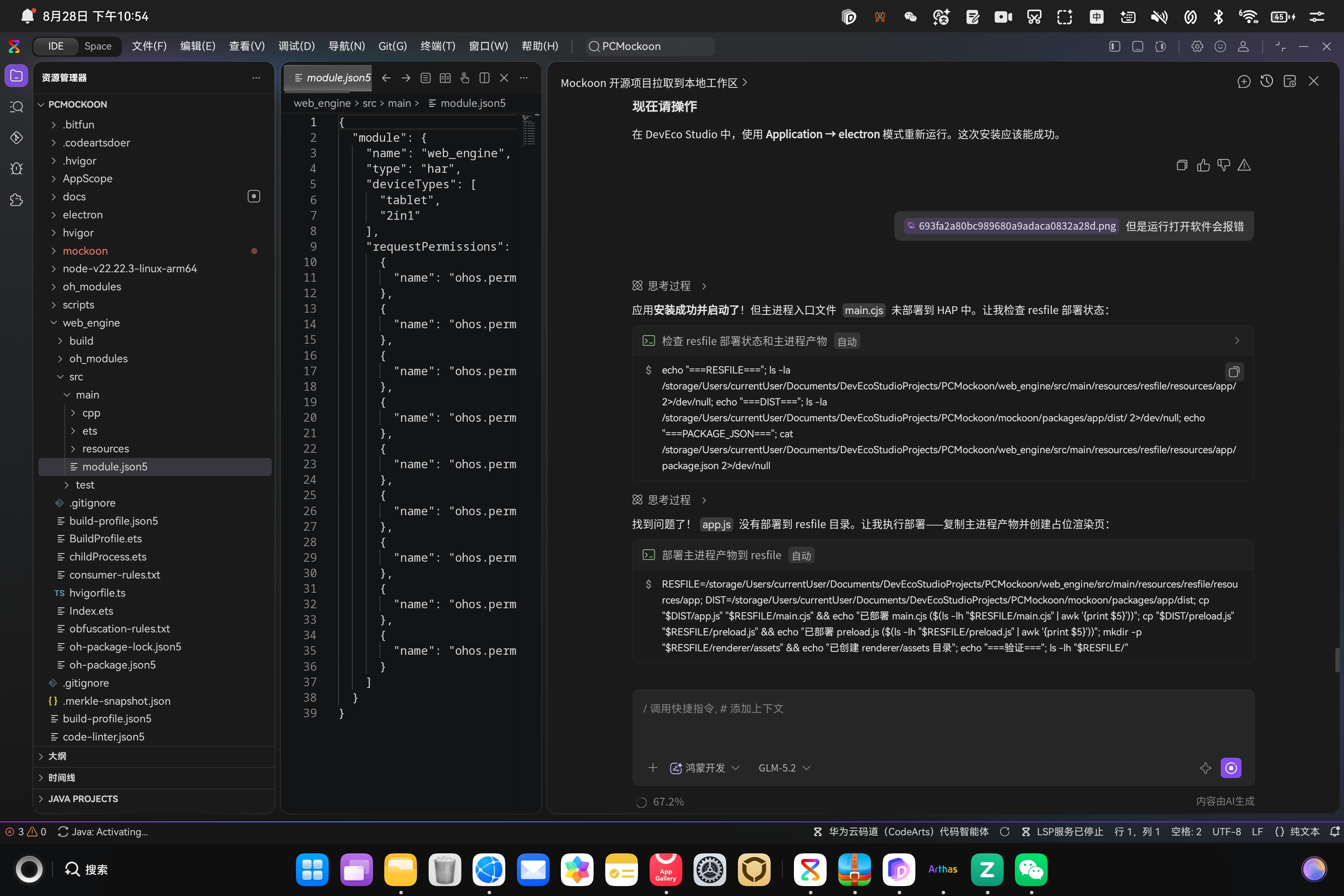Screen dimensions: 1344x896
Task: Open WeChat from the dock
Action: click(x=1031, y=870)
